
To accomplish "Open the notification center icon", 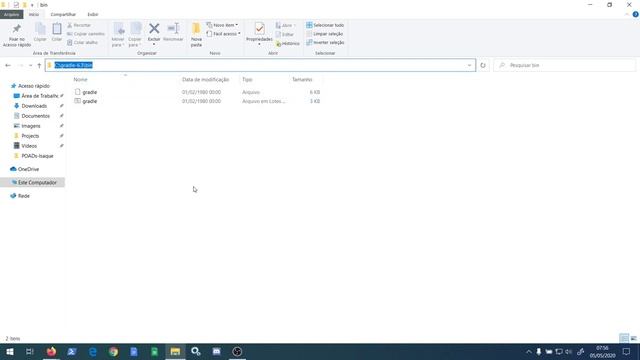I will click(626, 351).
